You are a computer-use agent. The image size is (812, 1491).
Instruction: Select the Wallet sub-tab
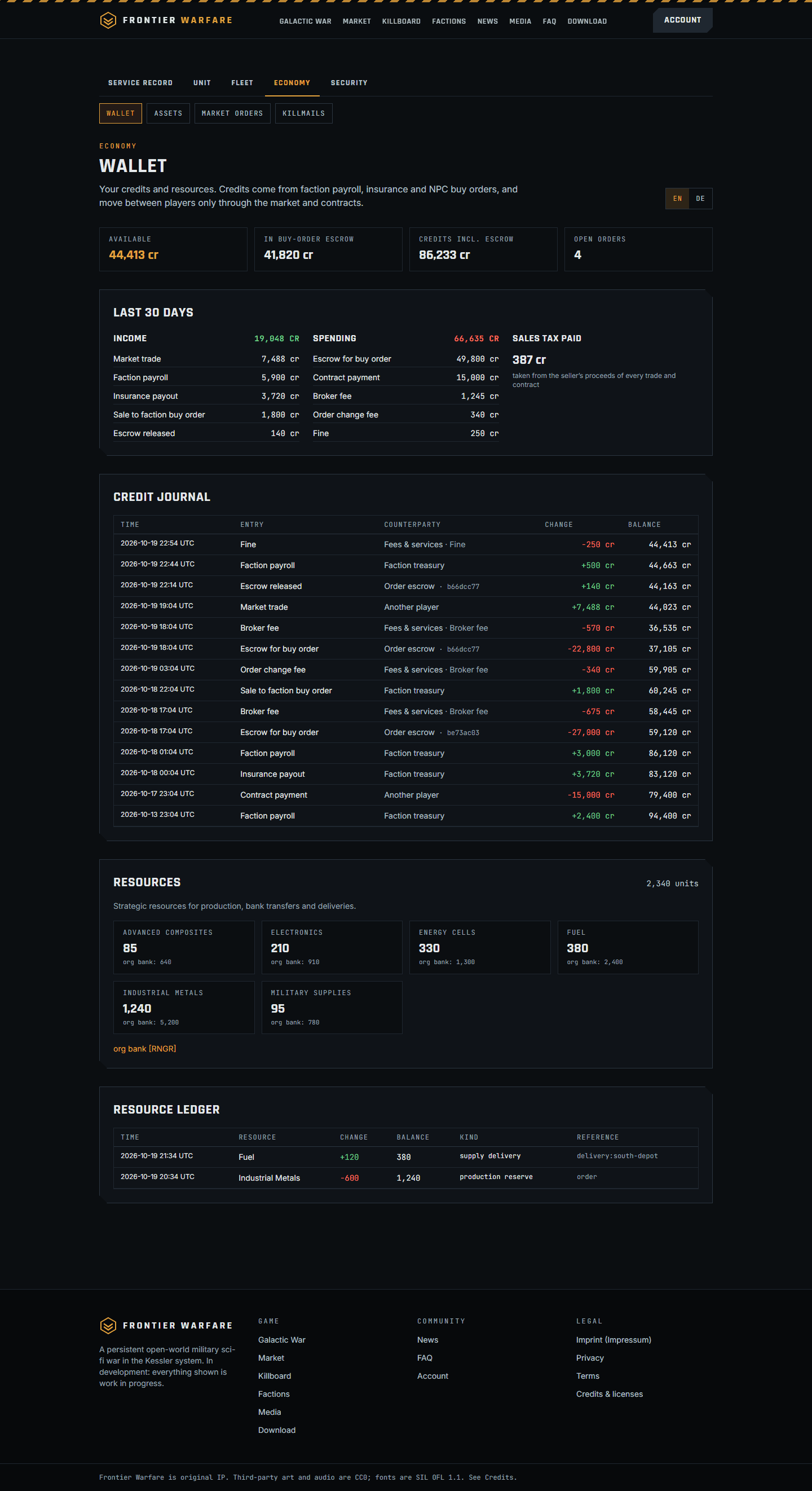(x=120, y=113)
